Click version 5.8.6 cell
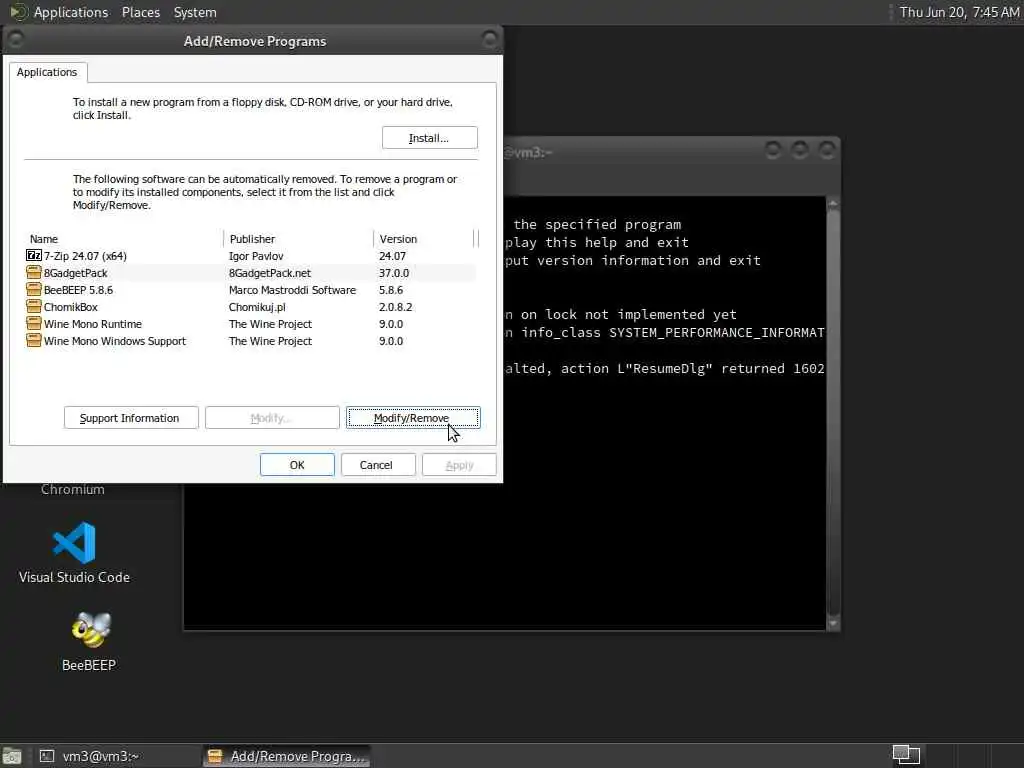The width and height of the screenshot is (1024, 768). 391,290
